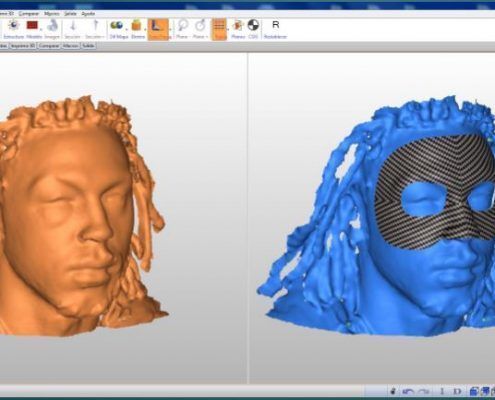
Task: Select the red rectangle model icon
Action: (33, 25)
